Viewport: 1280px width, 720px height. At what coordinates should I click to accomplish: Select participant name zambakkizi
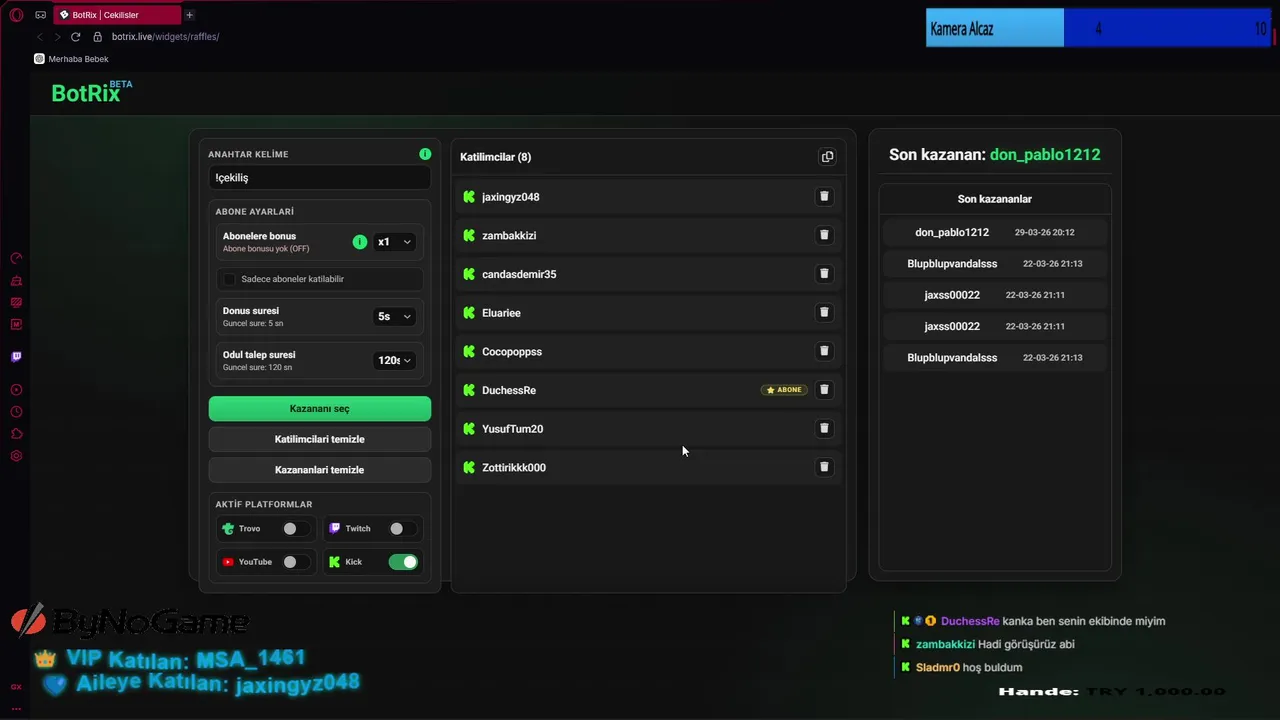pyautogui.click(x=509, y=236)
